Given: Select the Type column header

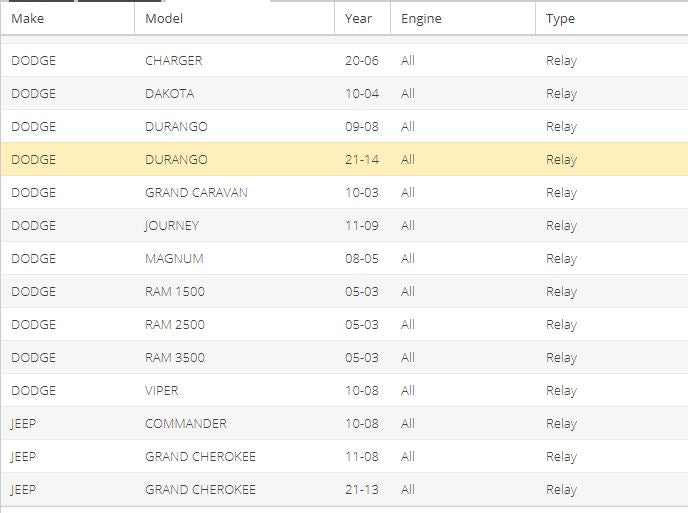Looking at the screenshot, I should (x=612, y=18).
